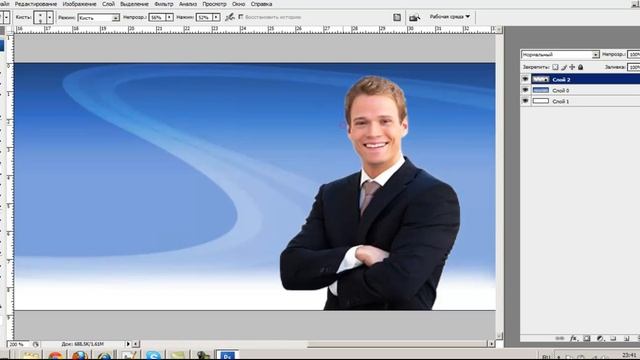The height and width of the screenshot is (360, 640).
Task: Open the Выделение menu
Action: click(x=134, y=4)
